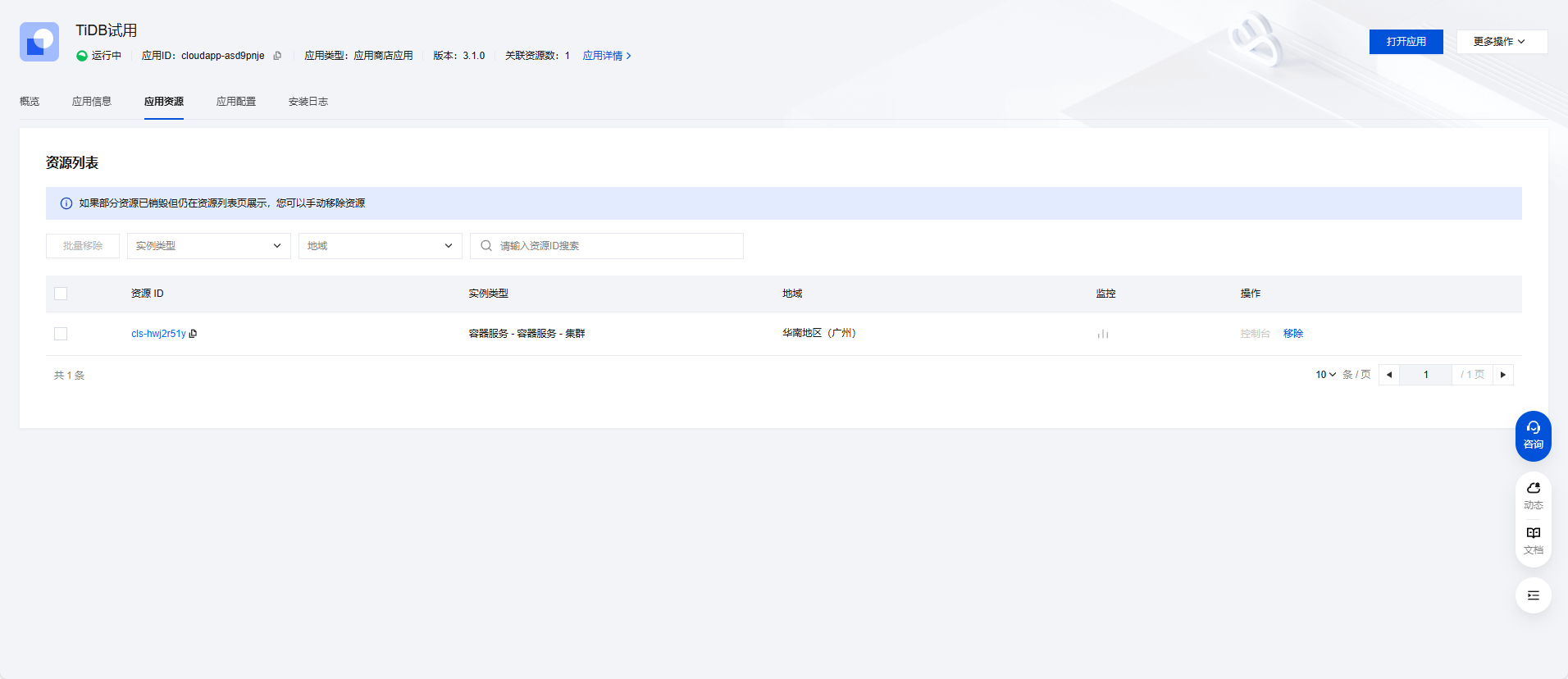
Task: Click 移除 link to remove the resource
Action: 1292,334
